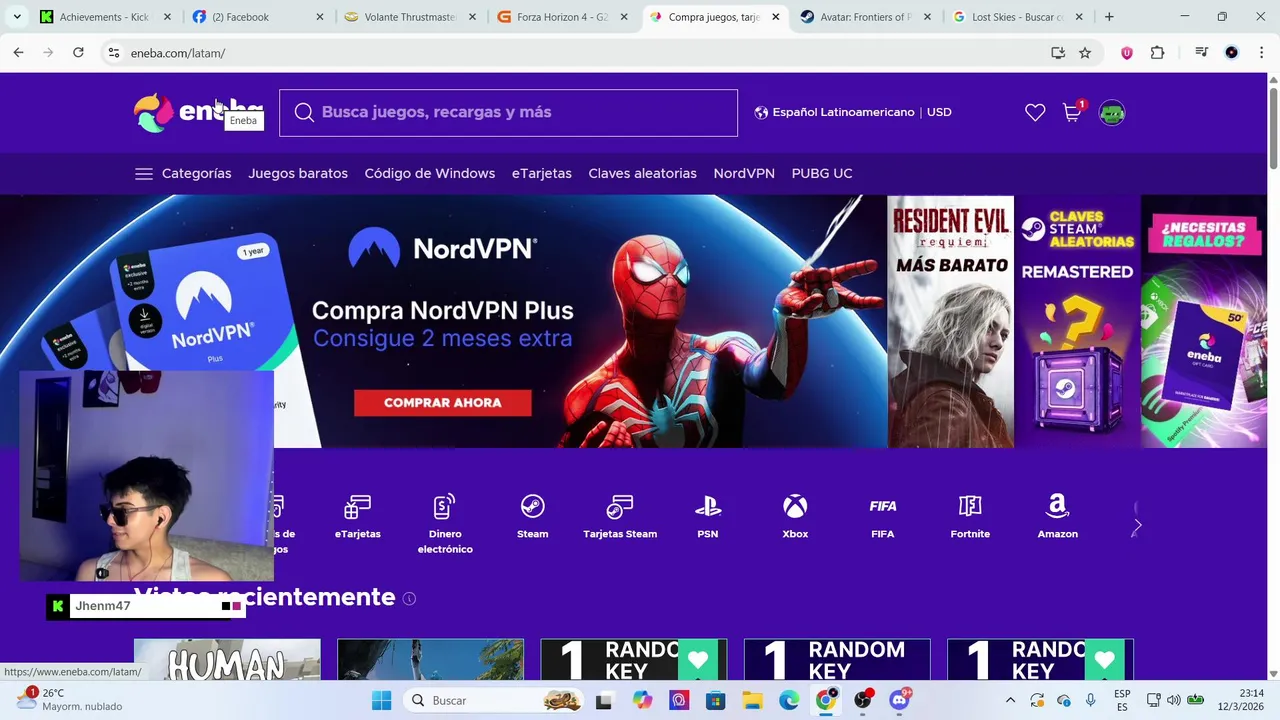Open the tab search dropdown arrow
The width and height of the screenshot is (1280, 720).
click(17, 17)
